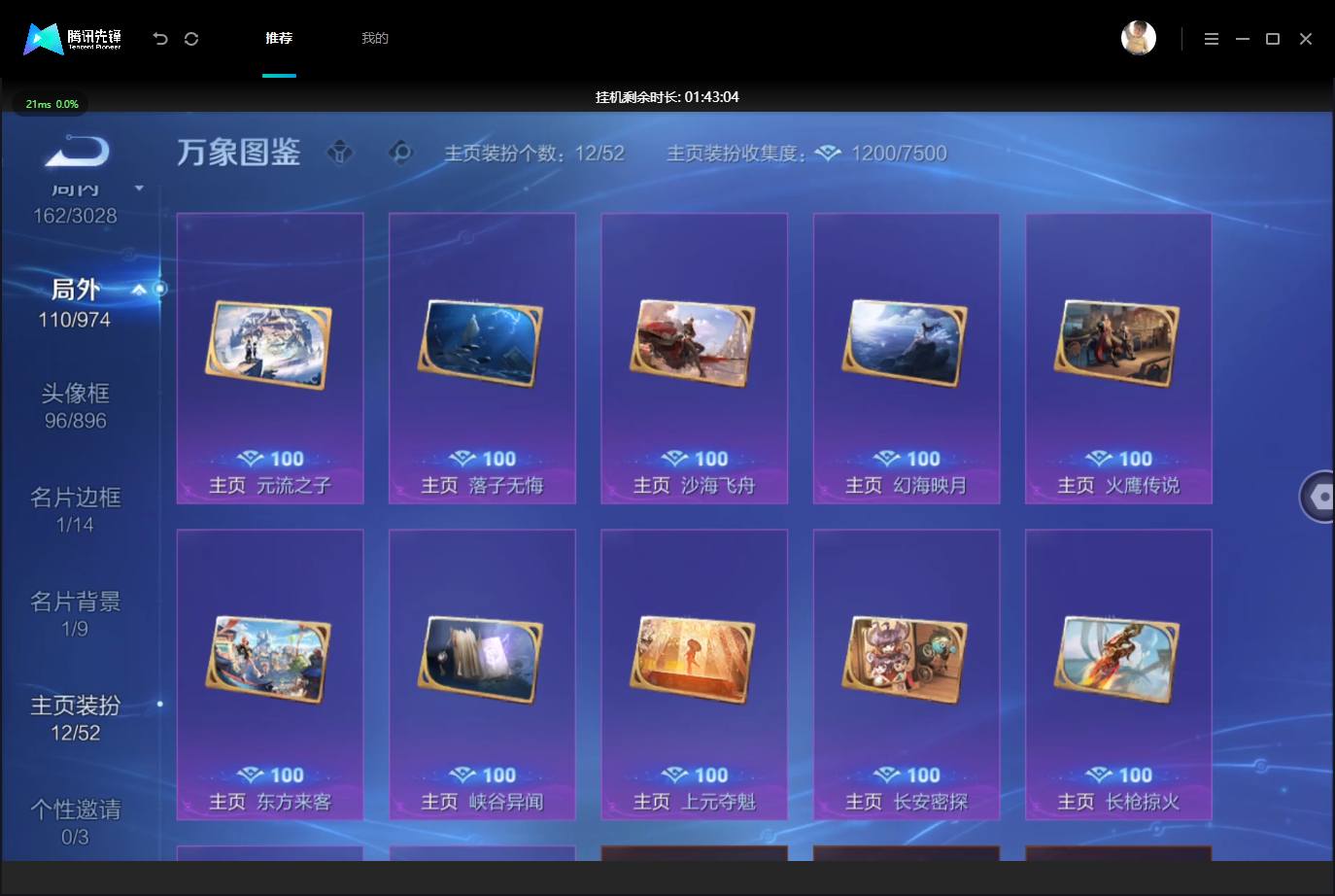Open the 长安密探 homepage card

pos(907,674)
